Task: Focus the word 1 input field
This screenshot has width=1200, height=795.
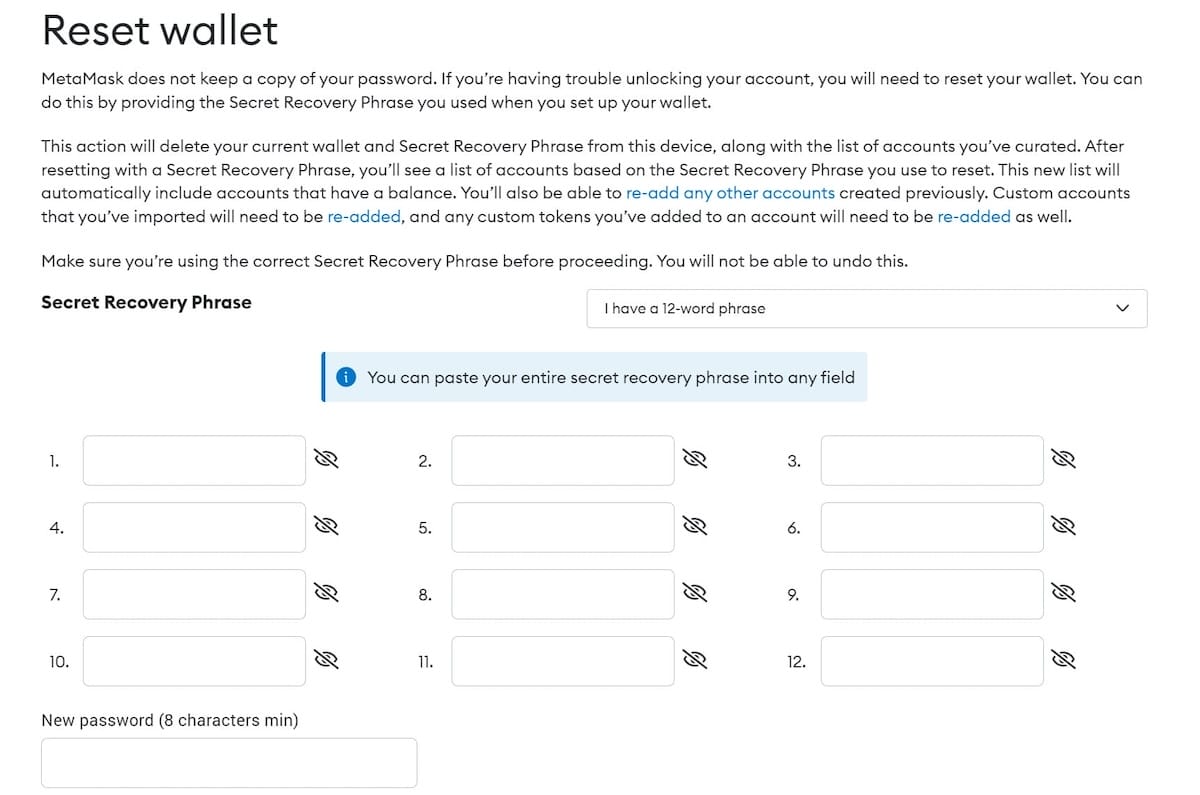Action: [x=194, y=460]
